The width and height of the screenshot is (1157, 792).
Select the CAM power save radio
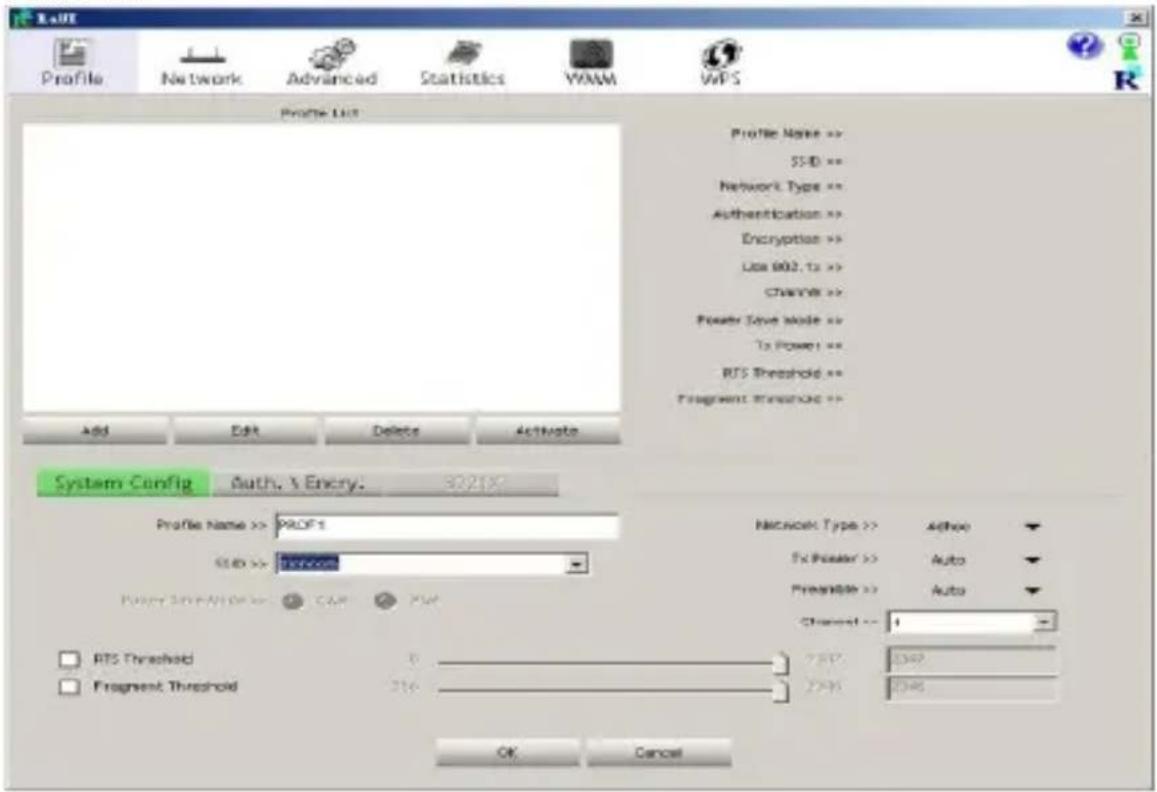(x=293, y=601)
